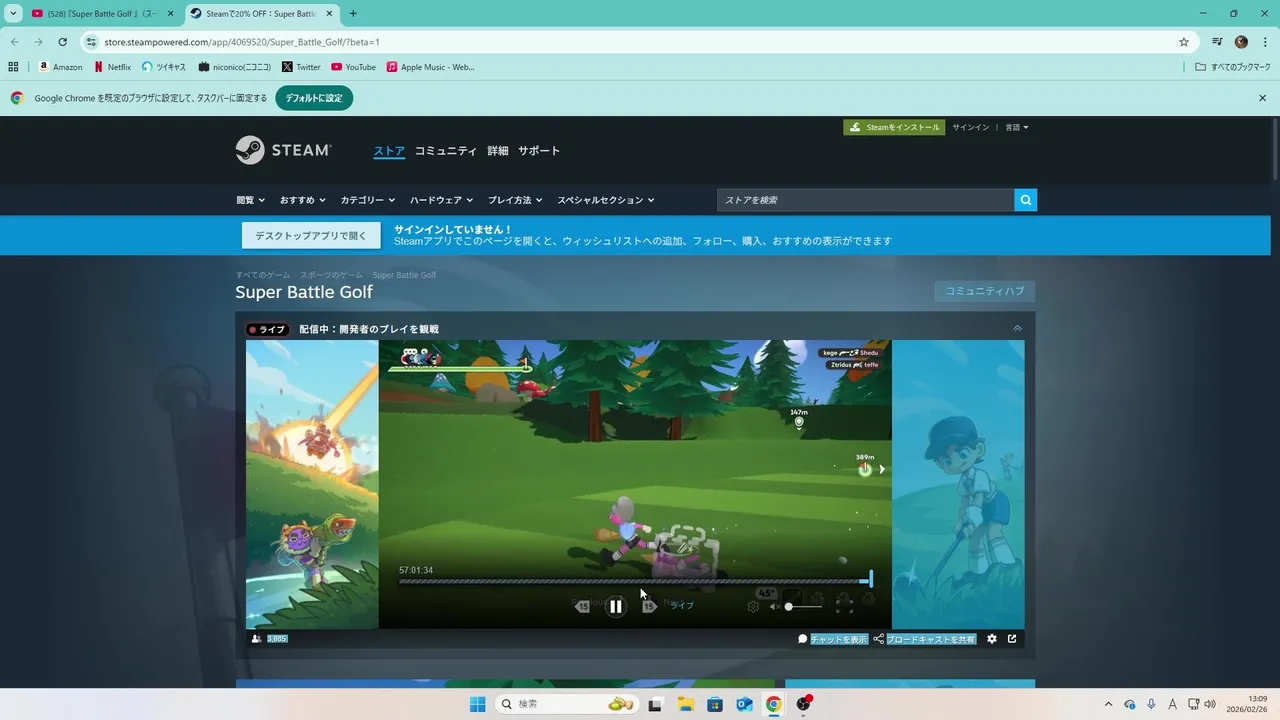Screen dimensions: 1280x720
Task: Open the Apple Music bookmark
Action: [431, 67]
